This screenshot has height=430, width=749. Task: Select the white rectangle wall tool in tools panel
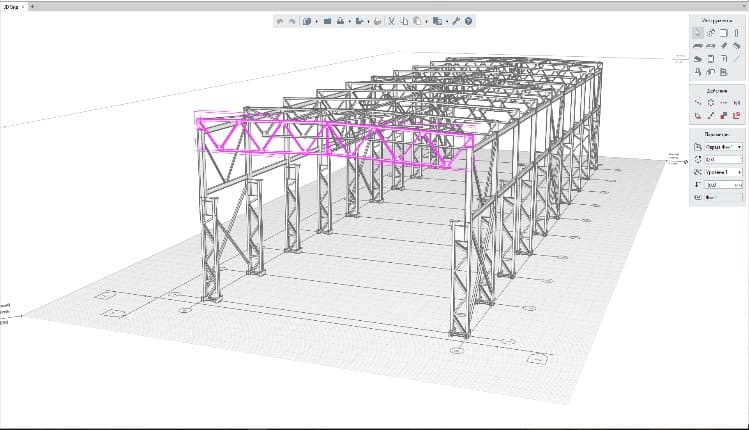click(724, 32)
